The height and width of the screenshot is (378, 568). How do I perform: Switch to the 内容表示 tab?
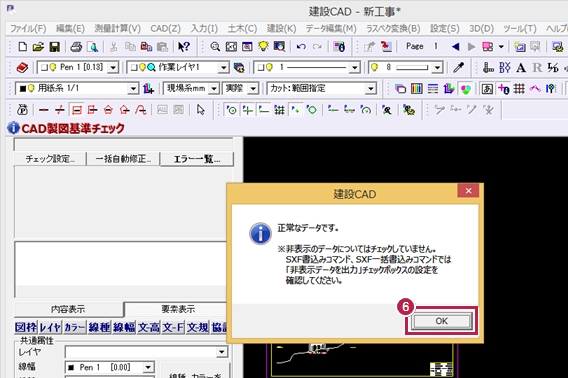68,309
